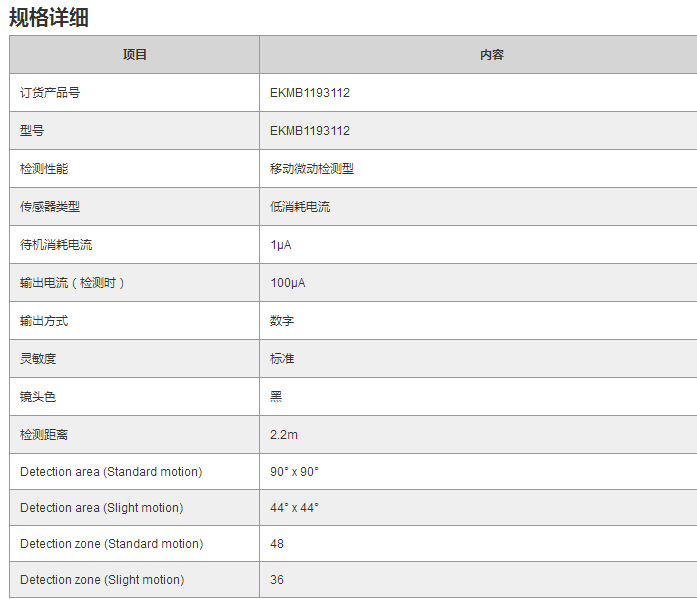Click the 型号 row label

point(32,131)
